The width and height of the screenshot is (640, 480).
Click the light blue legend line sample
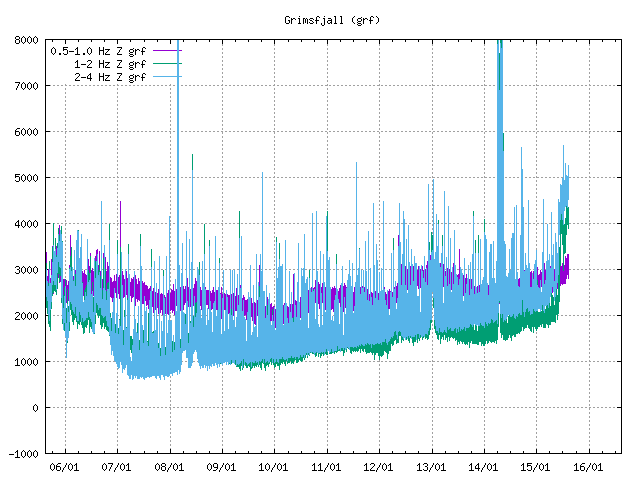167,76
